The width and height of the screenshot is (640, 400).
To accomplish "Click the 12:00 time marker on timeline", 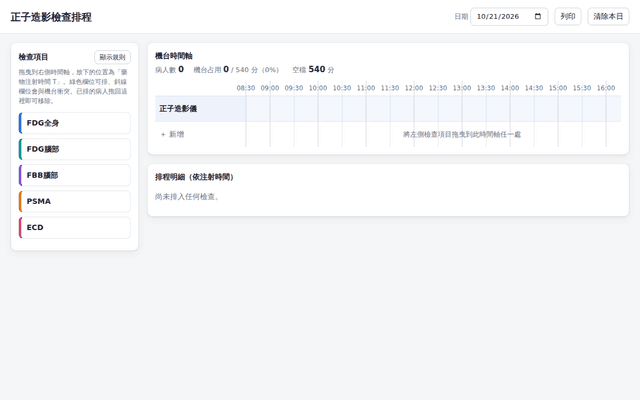I will pos(414,88).
